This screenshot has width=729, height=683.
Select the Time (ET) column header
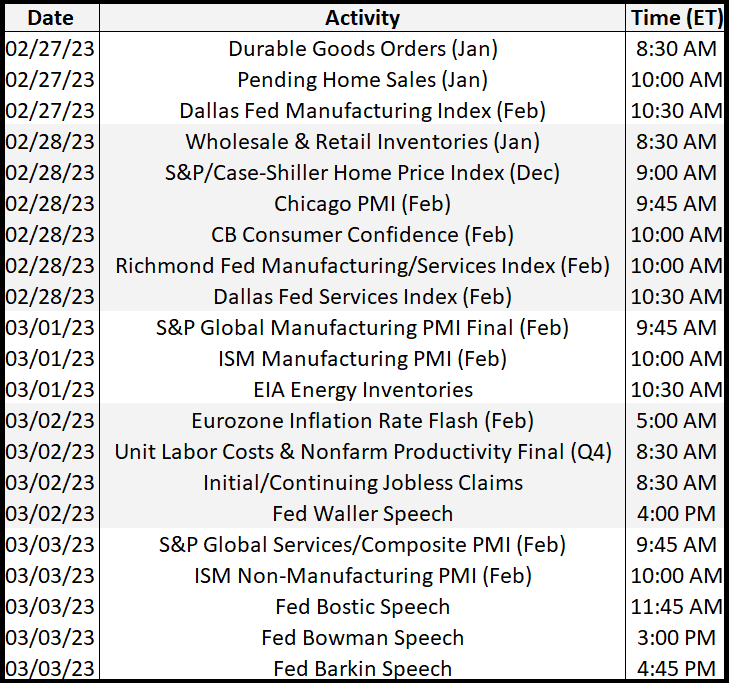676,18
